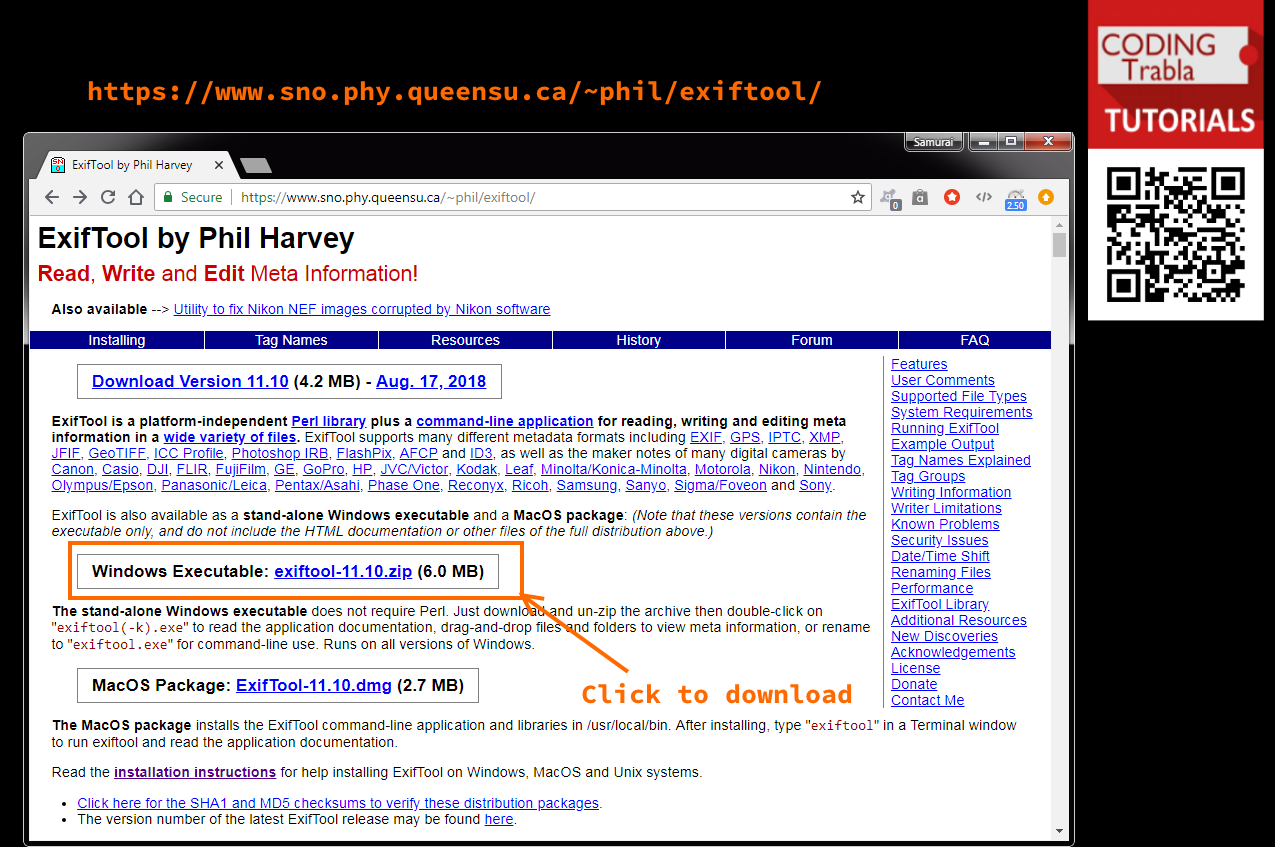
Task: Open the command-line application link
Action: click(x=505, y=421)
